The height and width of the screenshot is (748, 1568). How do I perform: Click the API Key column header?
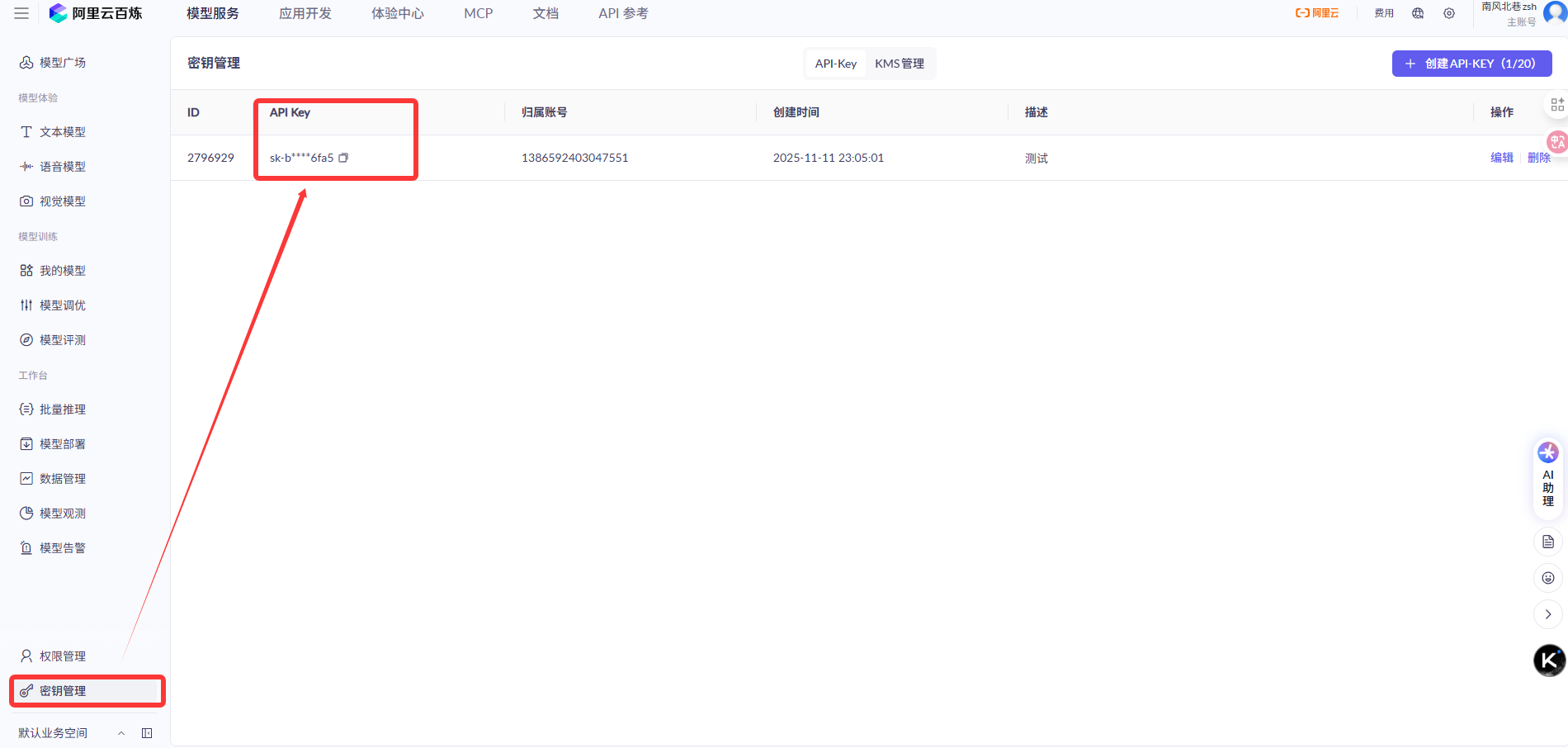[290, 112]
